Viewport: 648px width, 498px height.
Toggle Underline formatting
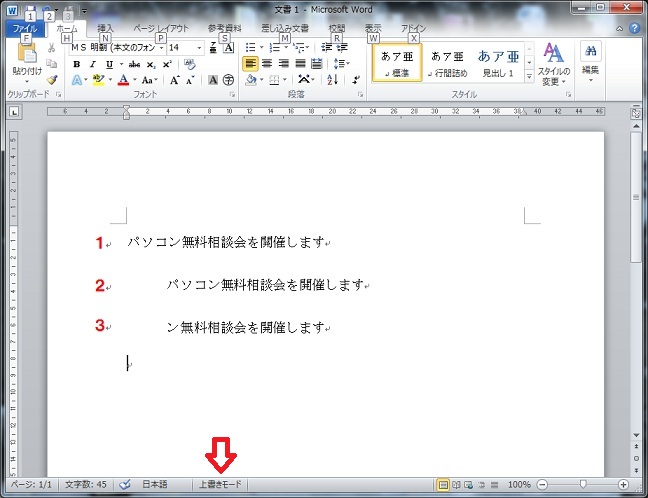109,64
